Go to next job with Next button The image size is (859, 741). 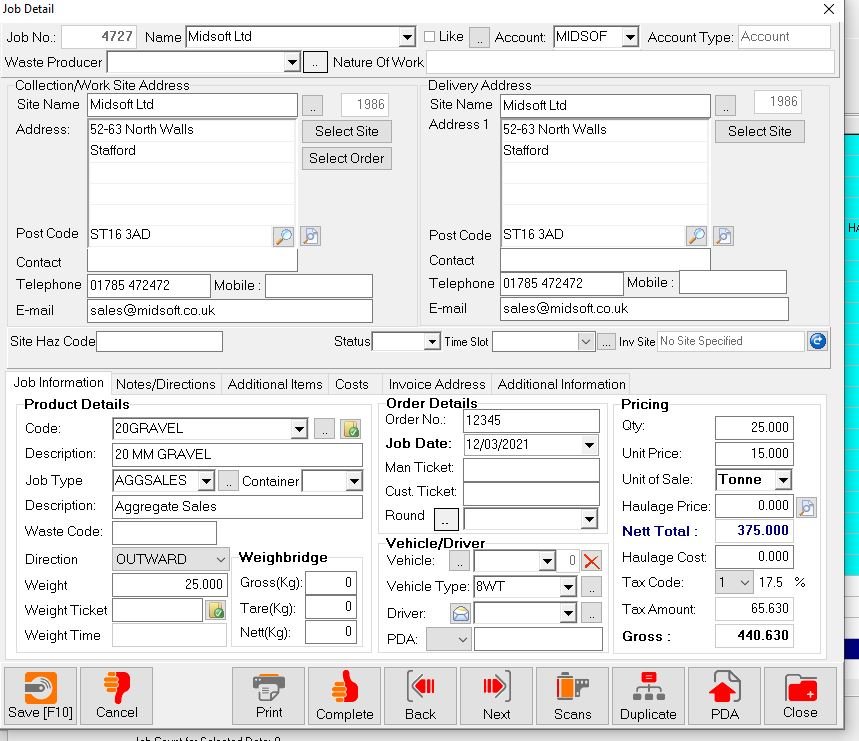point(496,696)
